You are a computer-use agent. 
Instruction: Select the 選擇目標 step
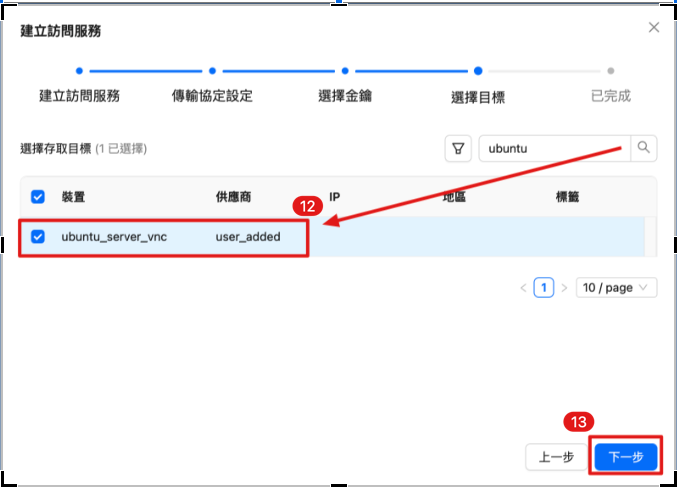pos(478,97)
